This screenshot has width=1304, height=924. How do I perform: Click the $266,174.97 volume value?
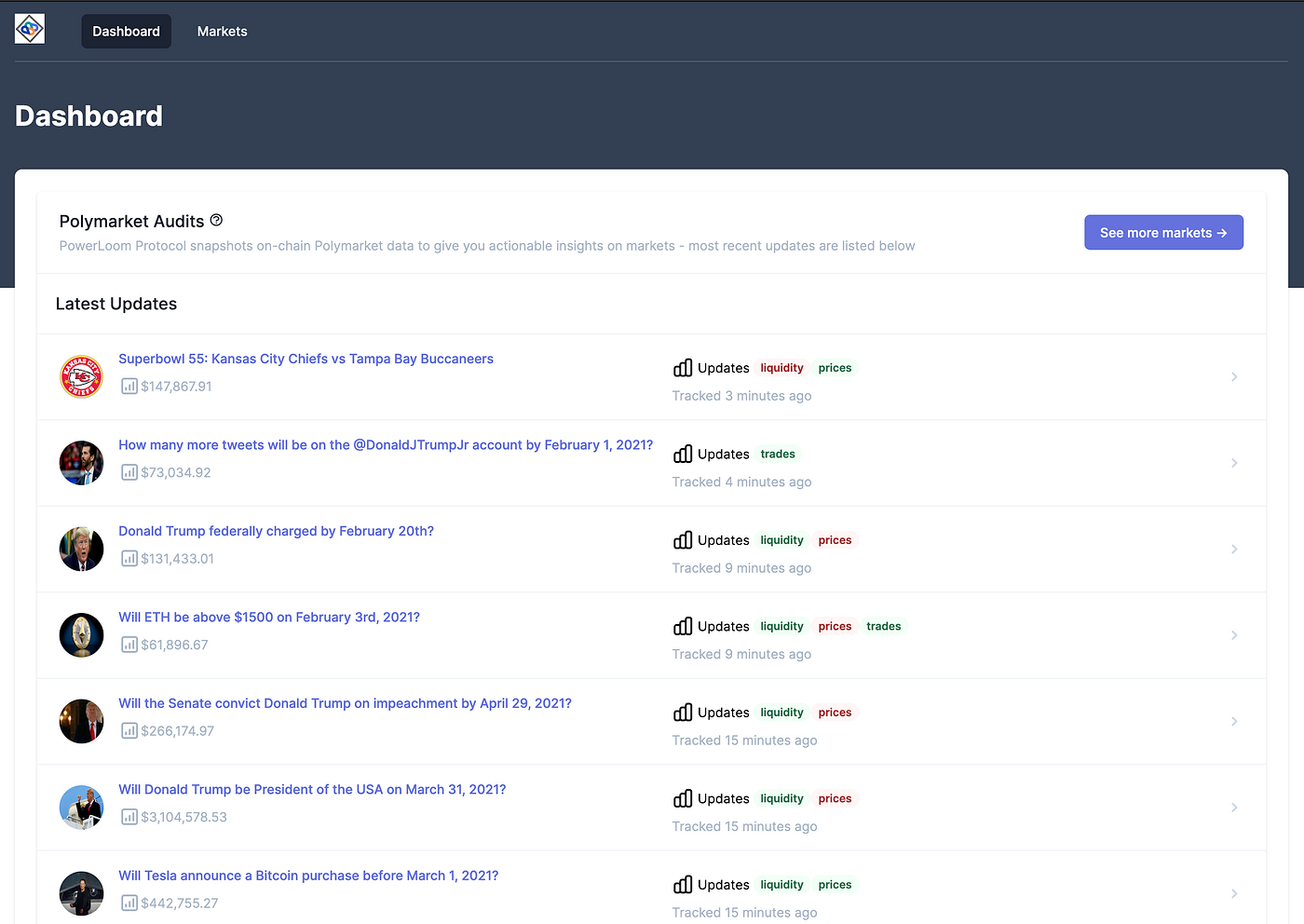[178, 731]
